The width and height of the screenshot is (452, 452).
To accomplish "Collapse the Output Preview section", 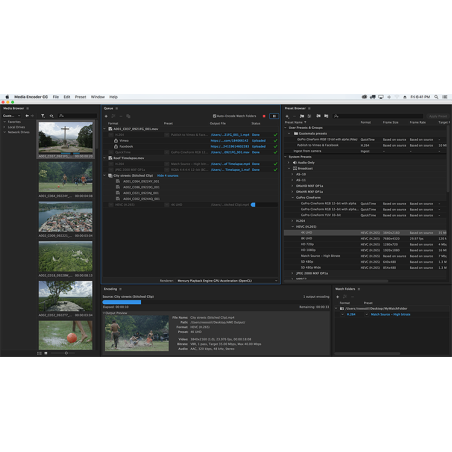I will (x=104, y=313).
